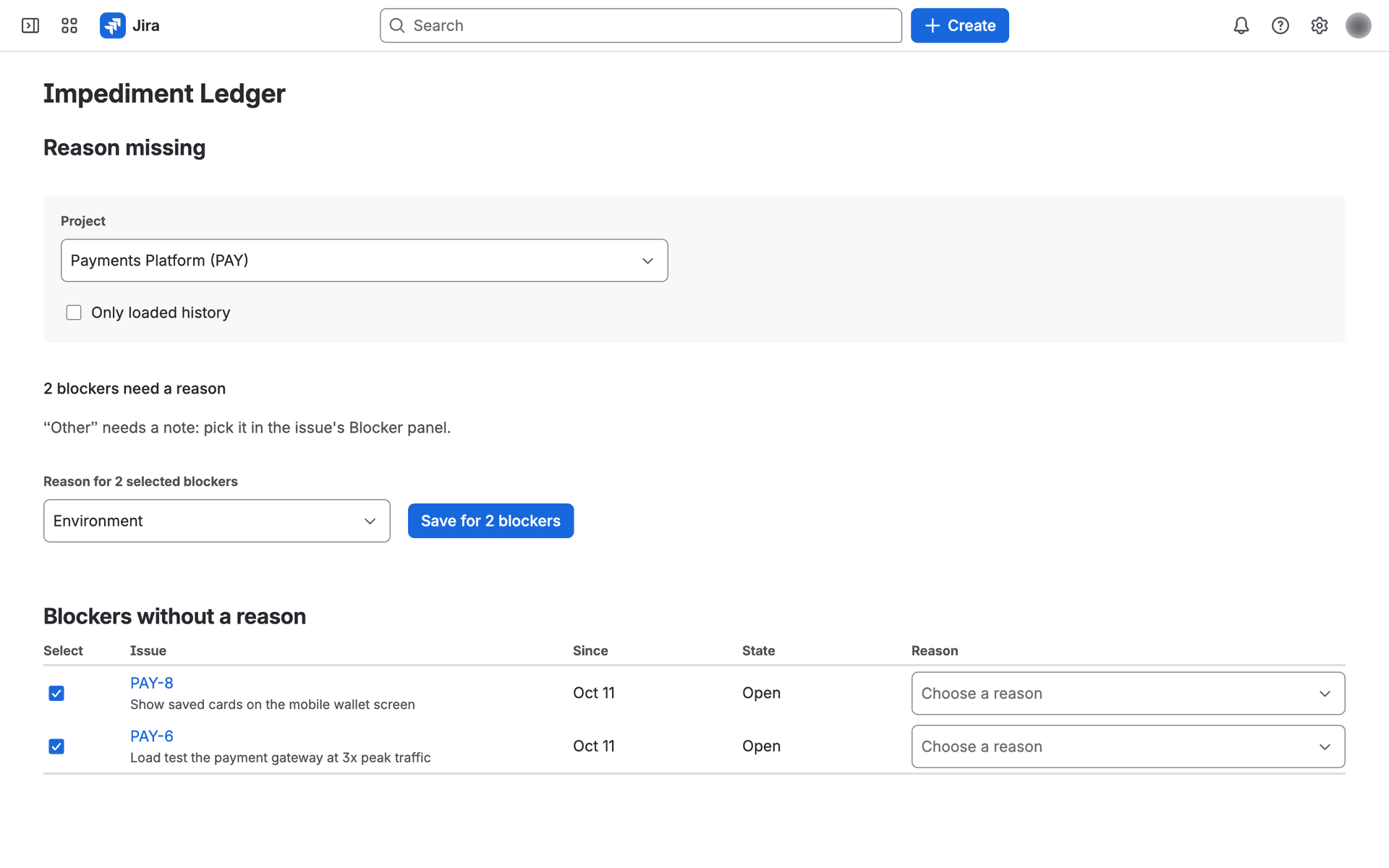This screenshot has width=1389, height=868.
Task: Open the PAY-6 issue link
Action: tap(152, 736)
